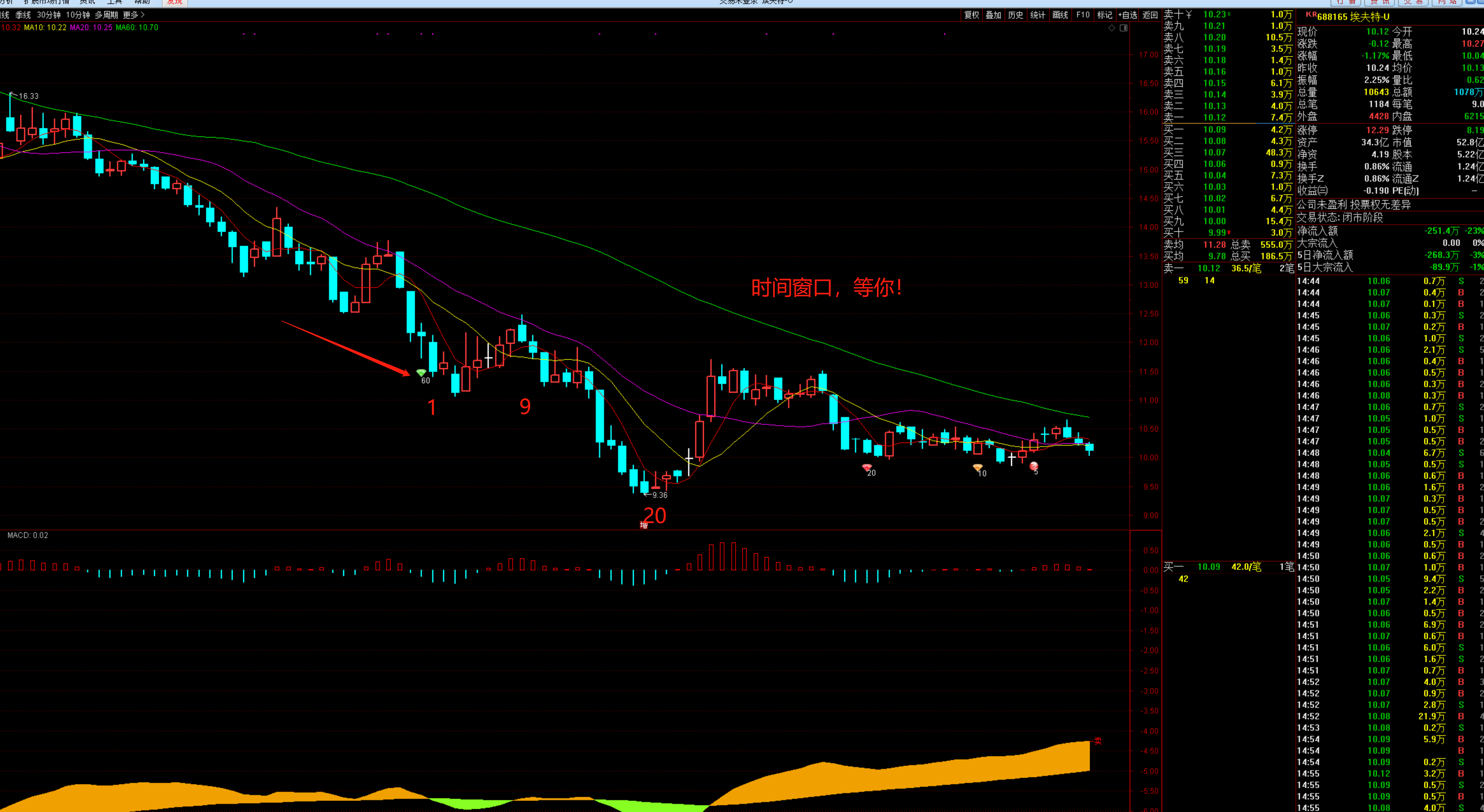
Task: Click the 增 marker below the chart
Action: tap(644, 525)
